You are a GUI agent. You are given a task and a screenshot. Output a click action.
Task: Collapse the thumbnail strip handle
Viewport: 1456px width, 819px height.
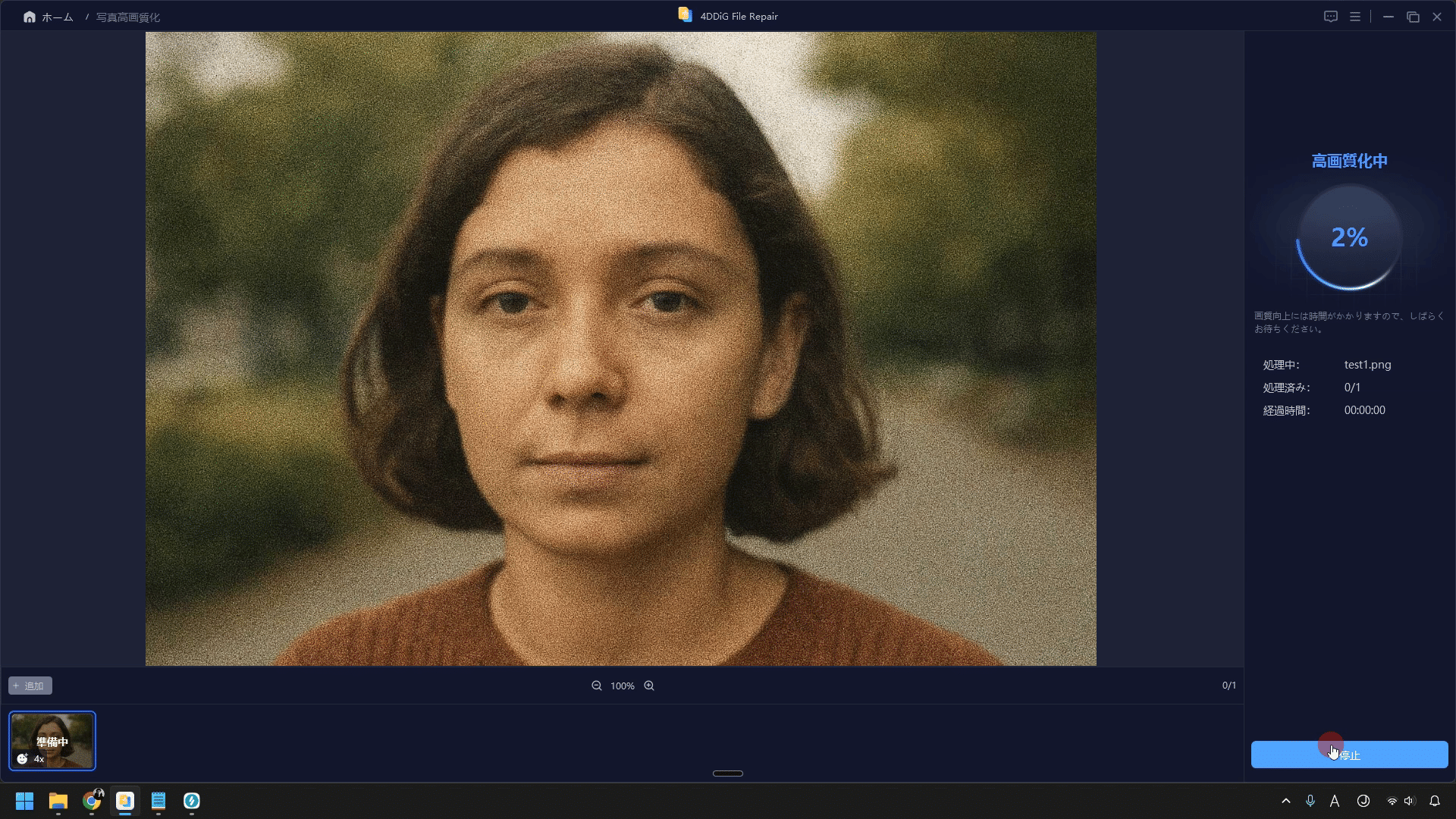pyautogui.click(x=727, y=773)
